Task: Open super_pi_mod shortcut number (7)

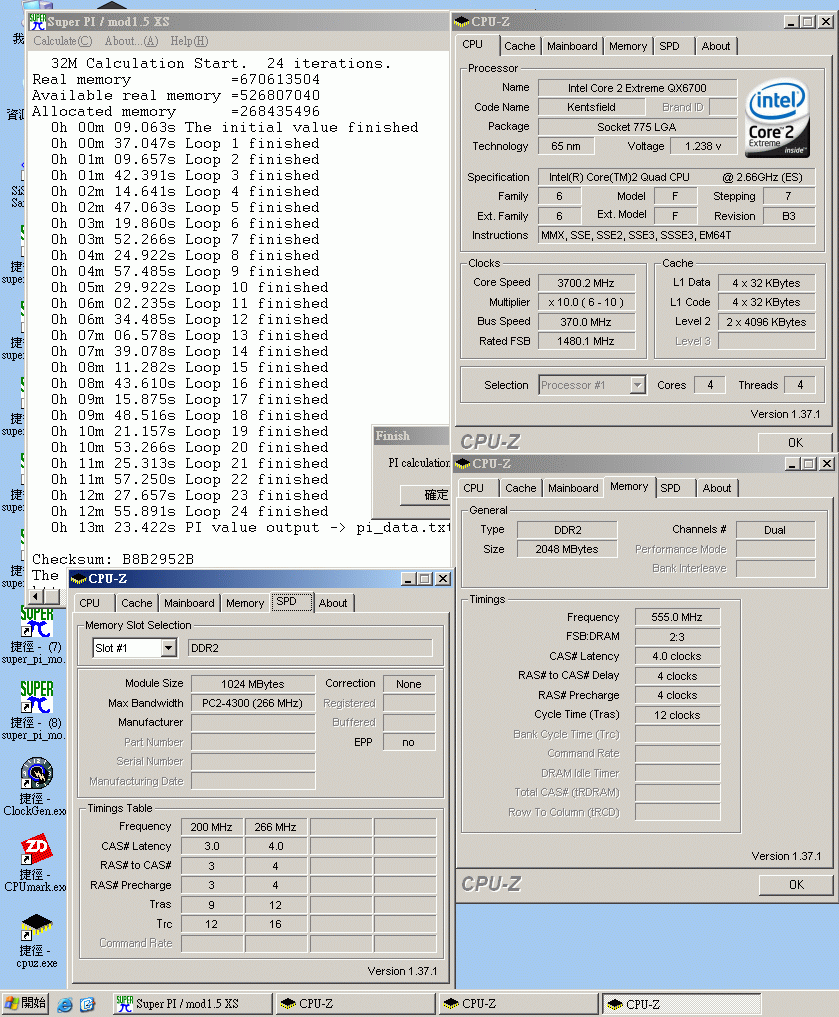Action: (36, 634)
